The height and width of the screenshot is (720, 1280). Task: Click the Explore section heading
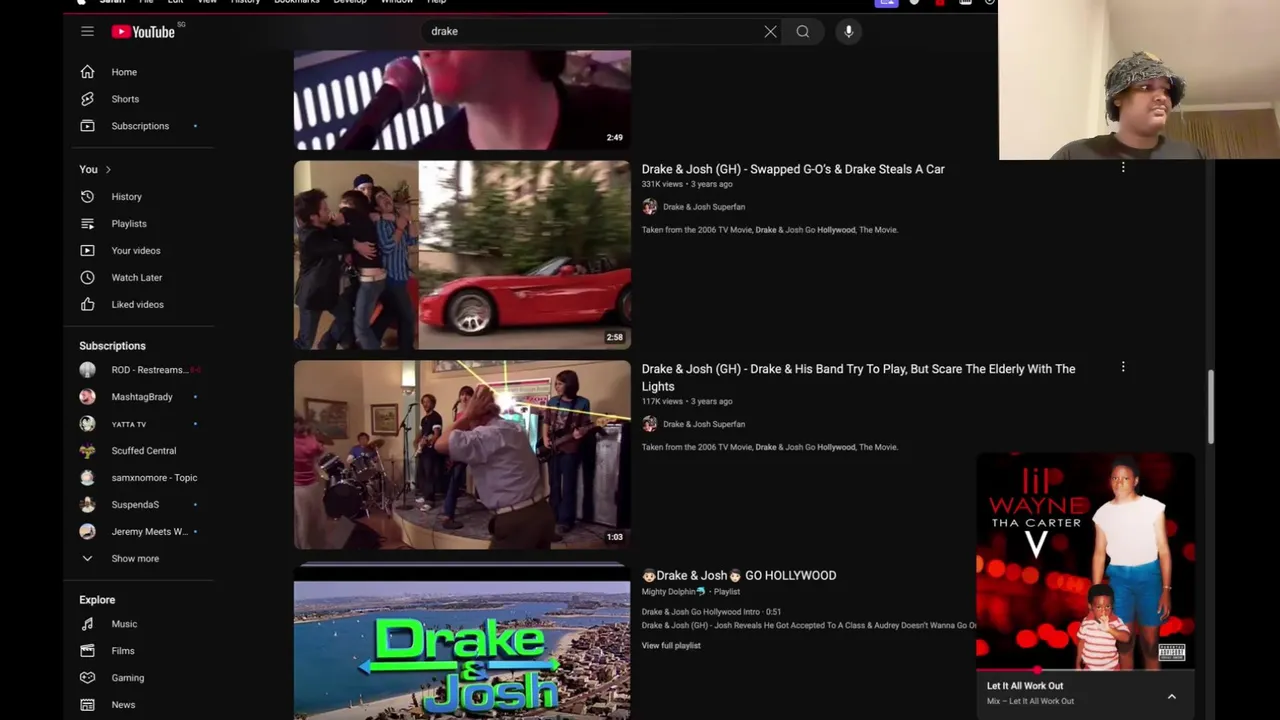coord(97,600)
